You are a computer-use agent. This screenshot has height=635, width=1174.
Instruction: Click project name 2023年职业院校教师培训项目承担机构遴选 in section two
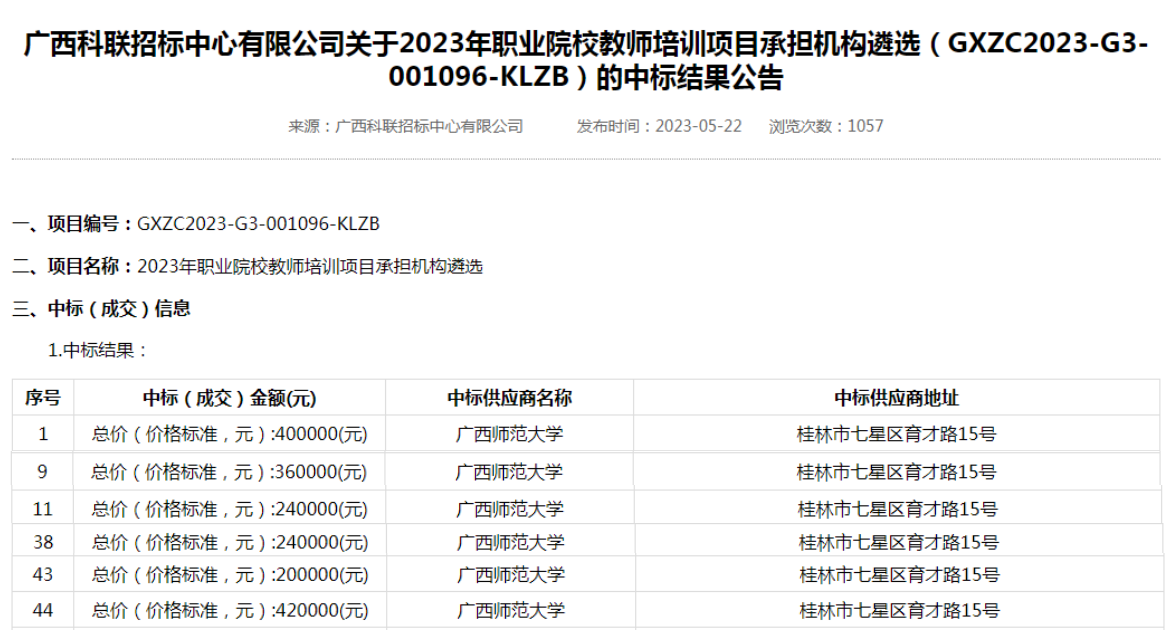pos(310,267)
